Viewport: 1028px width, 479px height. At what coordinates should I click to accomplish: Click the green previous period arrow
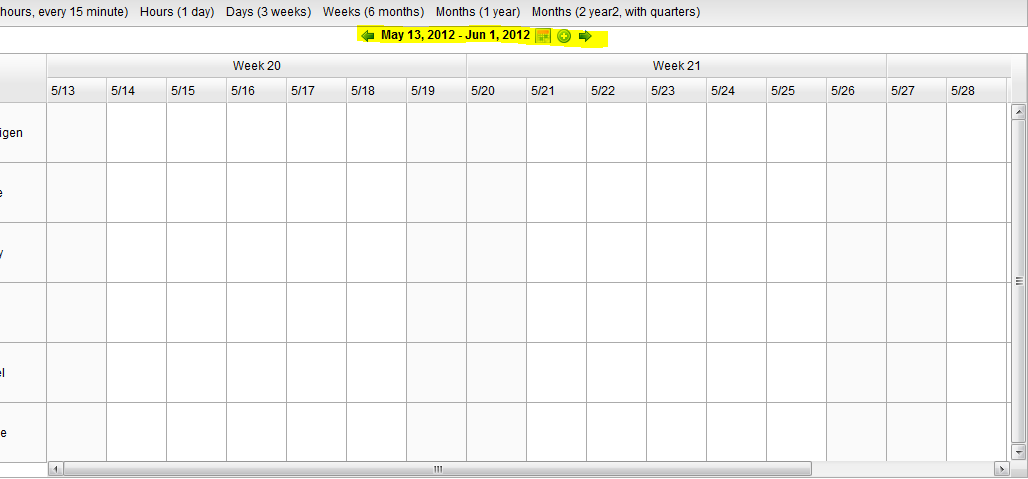(x=367, y=36)
